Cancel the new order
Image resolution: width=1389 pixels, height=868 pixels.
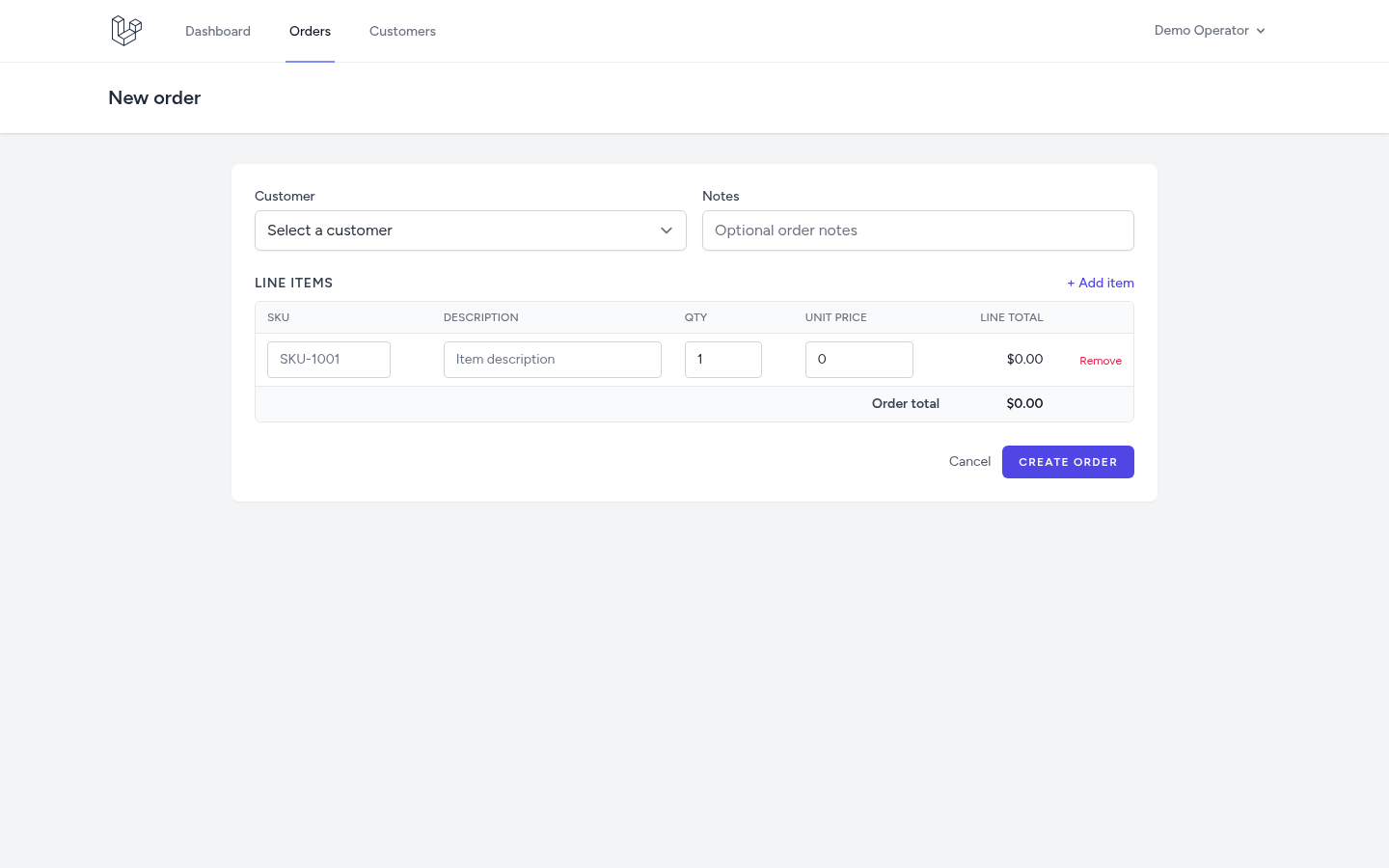tap(969, 462)
